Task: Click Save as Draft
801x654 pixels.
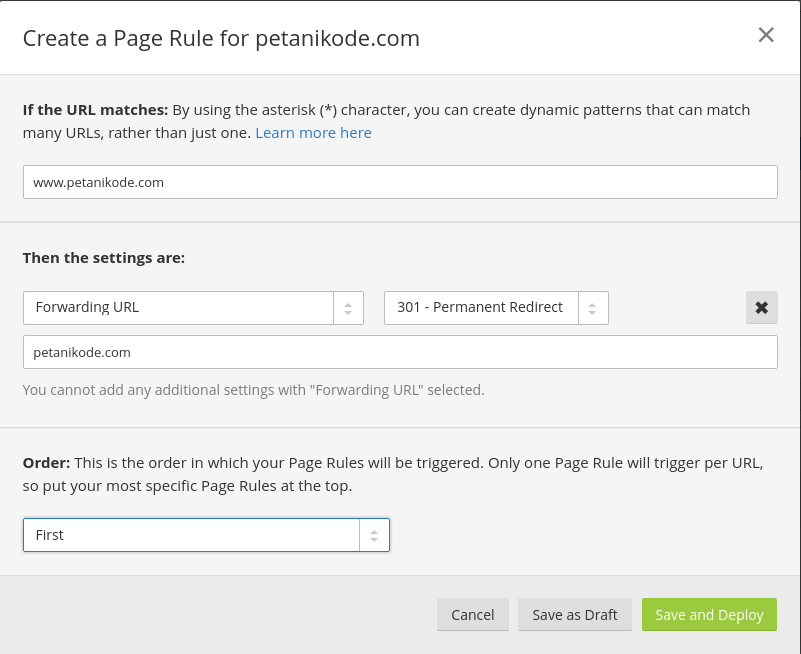Action: (x=574, y=615)
